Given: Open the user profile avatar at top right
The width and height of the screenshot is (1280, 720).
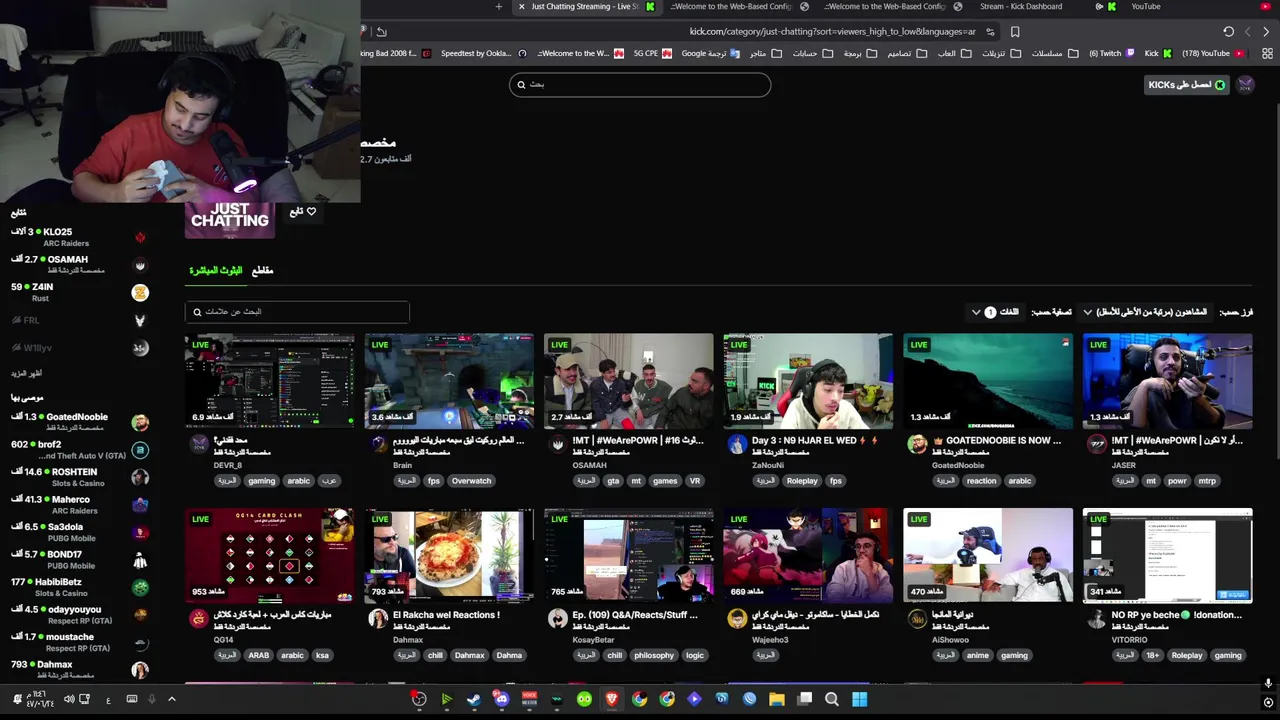Looking at the screenshot, I should [1245, 85].
